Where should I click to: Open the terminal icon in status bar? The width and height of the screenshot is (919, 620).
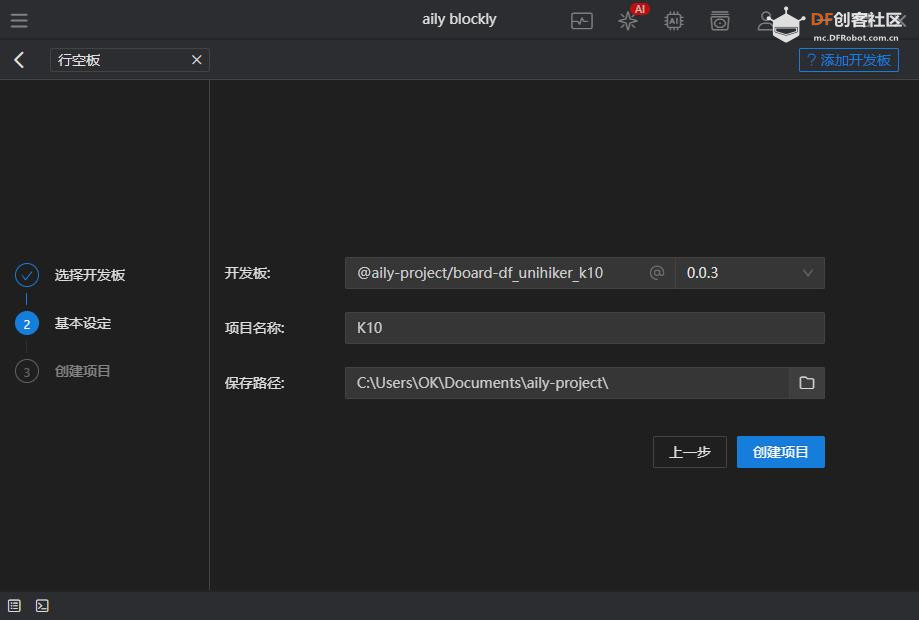42,605
